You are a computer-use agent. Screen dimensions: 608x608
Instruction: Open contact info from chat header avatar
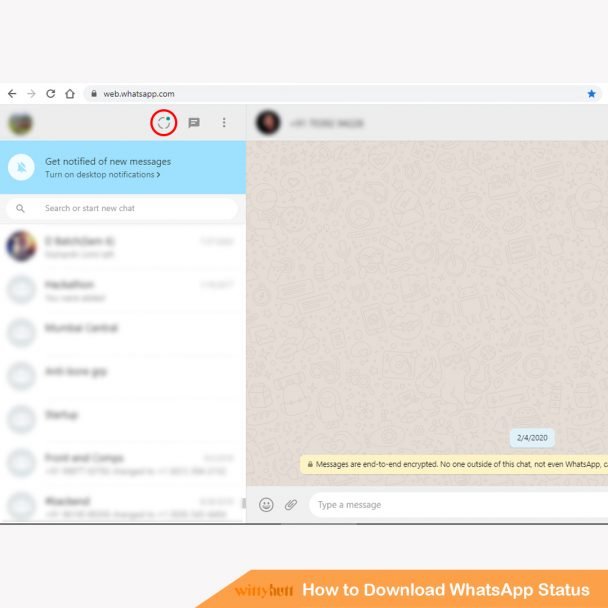tap(268, 123)
